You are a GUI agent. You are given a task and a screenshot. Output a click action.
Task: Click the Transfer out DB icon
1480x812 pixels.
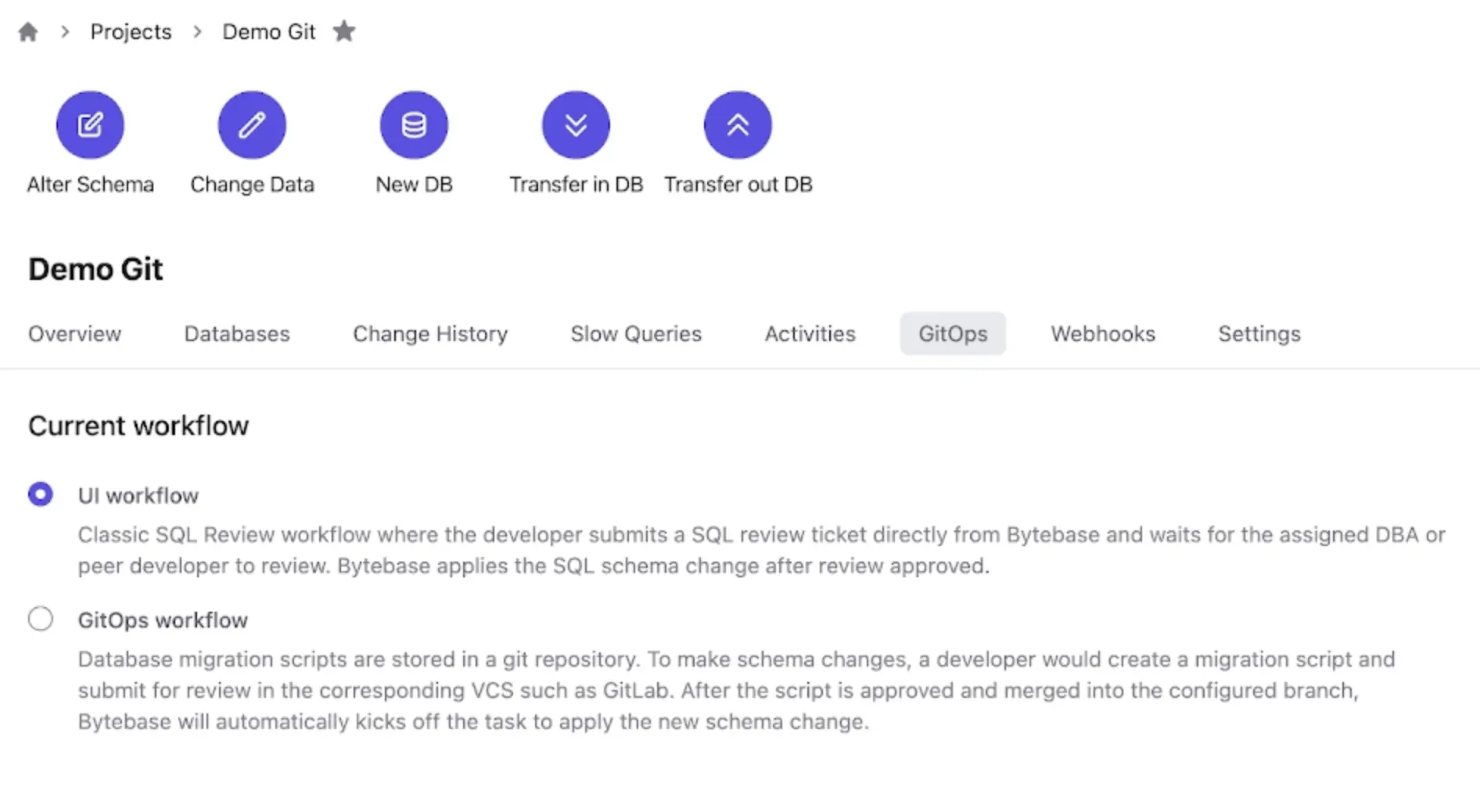(x=736, y=124)
